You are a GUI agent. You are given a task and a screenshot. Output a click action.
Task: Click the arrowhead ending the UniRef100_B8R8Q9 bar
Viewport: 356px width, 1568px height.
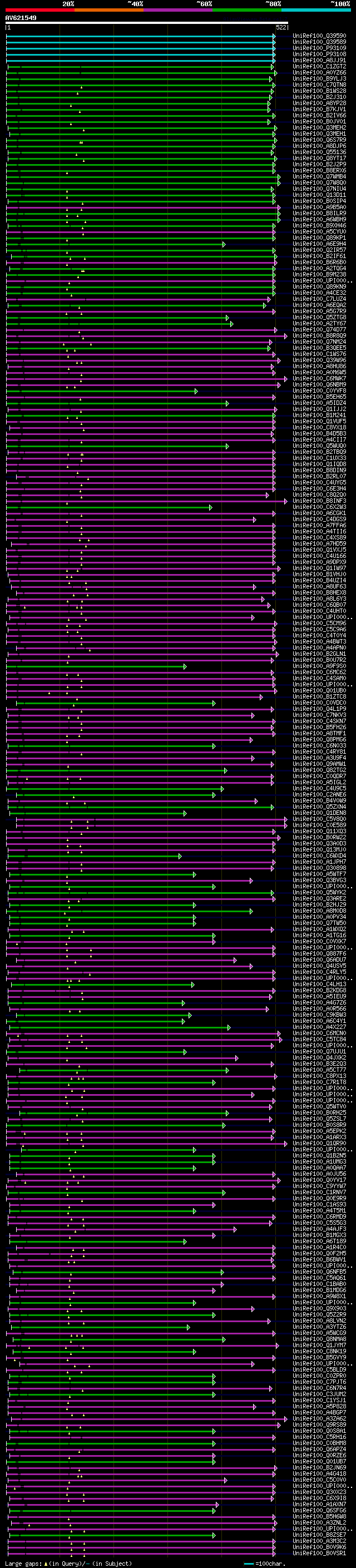[x=285, y=336]
